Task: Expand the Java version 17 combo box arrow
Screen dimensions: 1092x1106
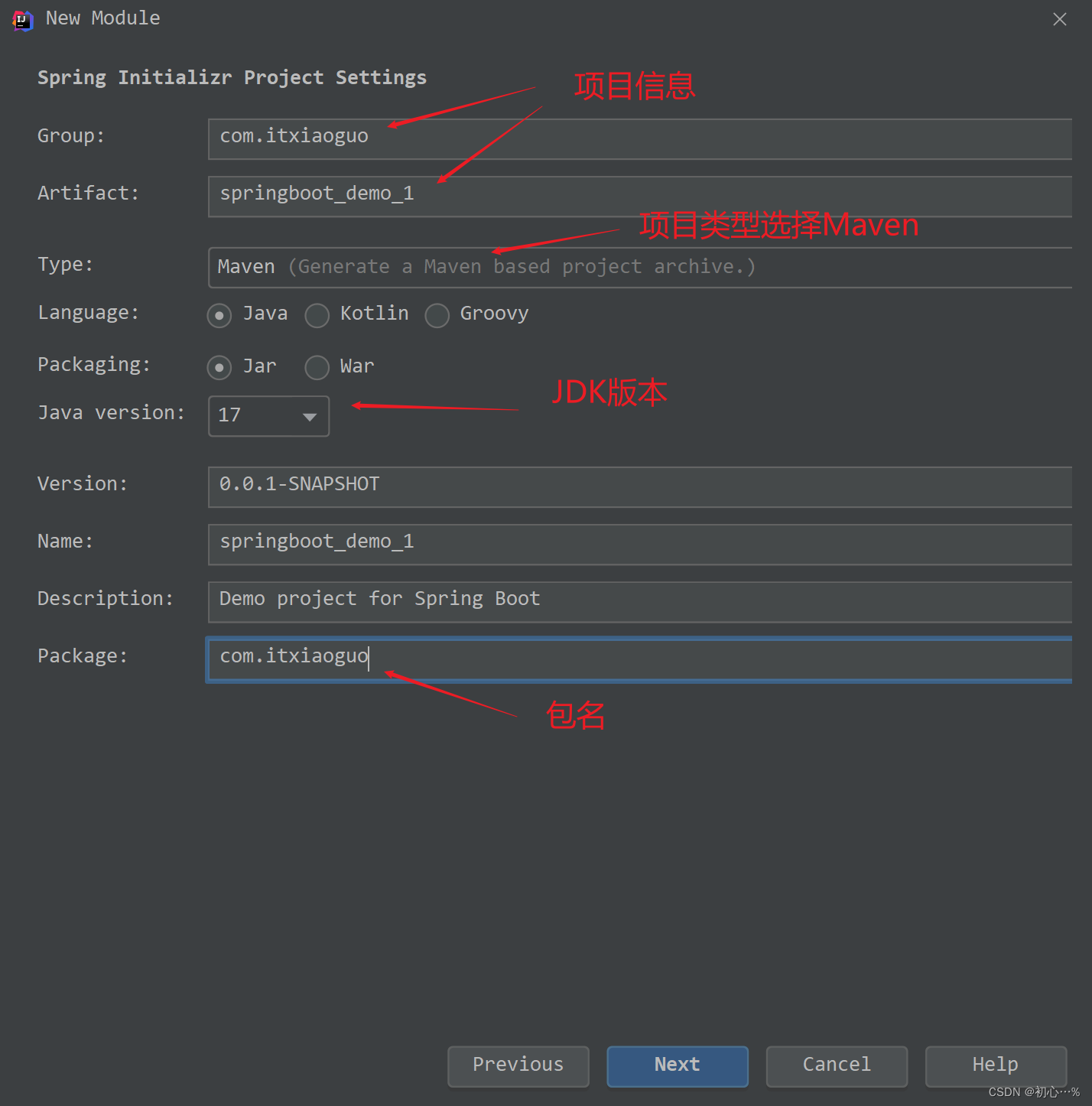Action: click(309, 416)
